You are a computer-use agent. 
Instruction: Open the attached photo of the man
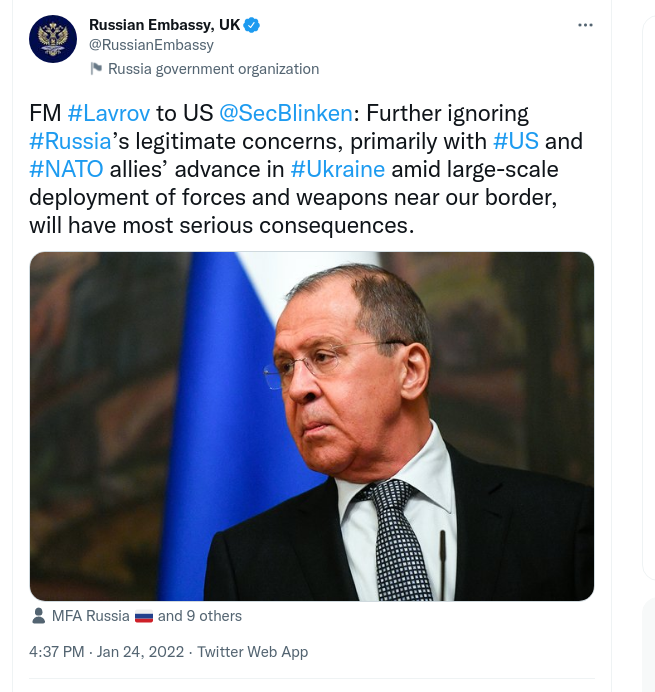click(312, 426)
